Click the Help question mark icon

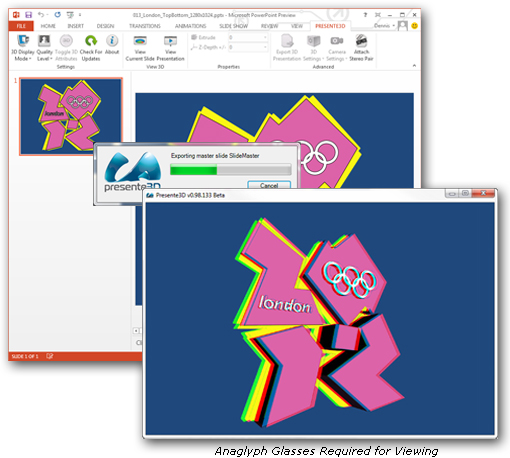(365, 15)
